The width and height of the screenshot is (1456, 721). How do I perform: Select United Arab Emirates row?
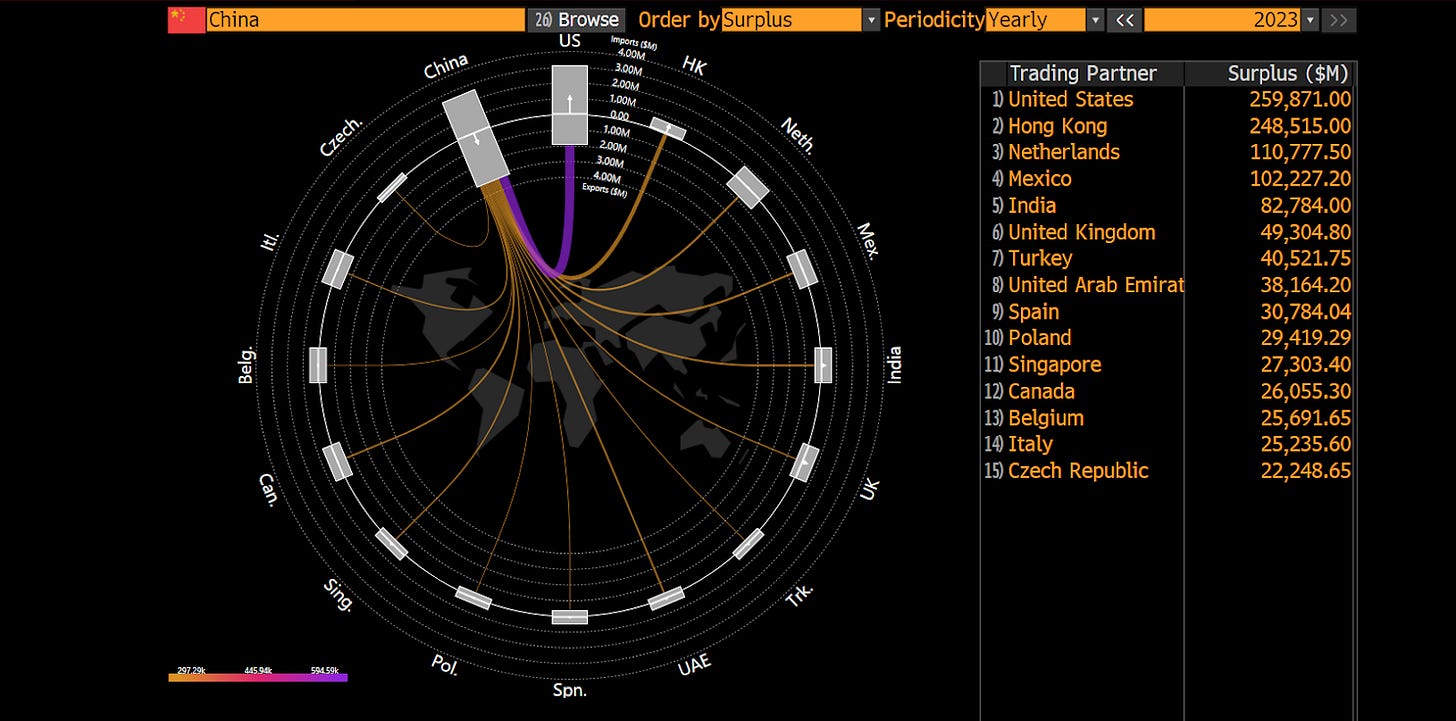[1168, 285]
